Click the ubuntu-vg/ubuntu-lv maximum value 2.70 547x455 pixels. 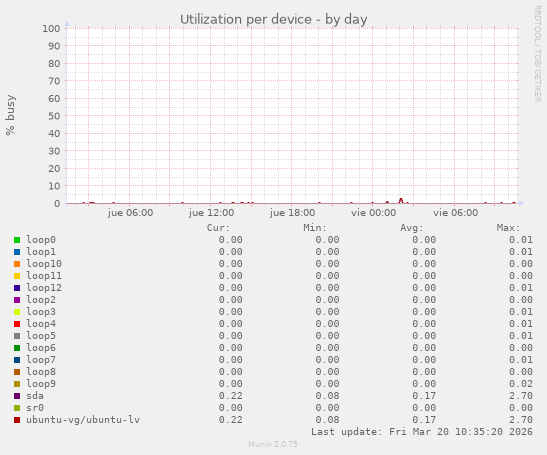[520, 419]
